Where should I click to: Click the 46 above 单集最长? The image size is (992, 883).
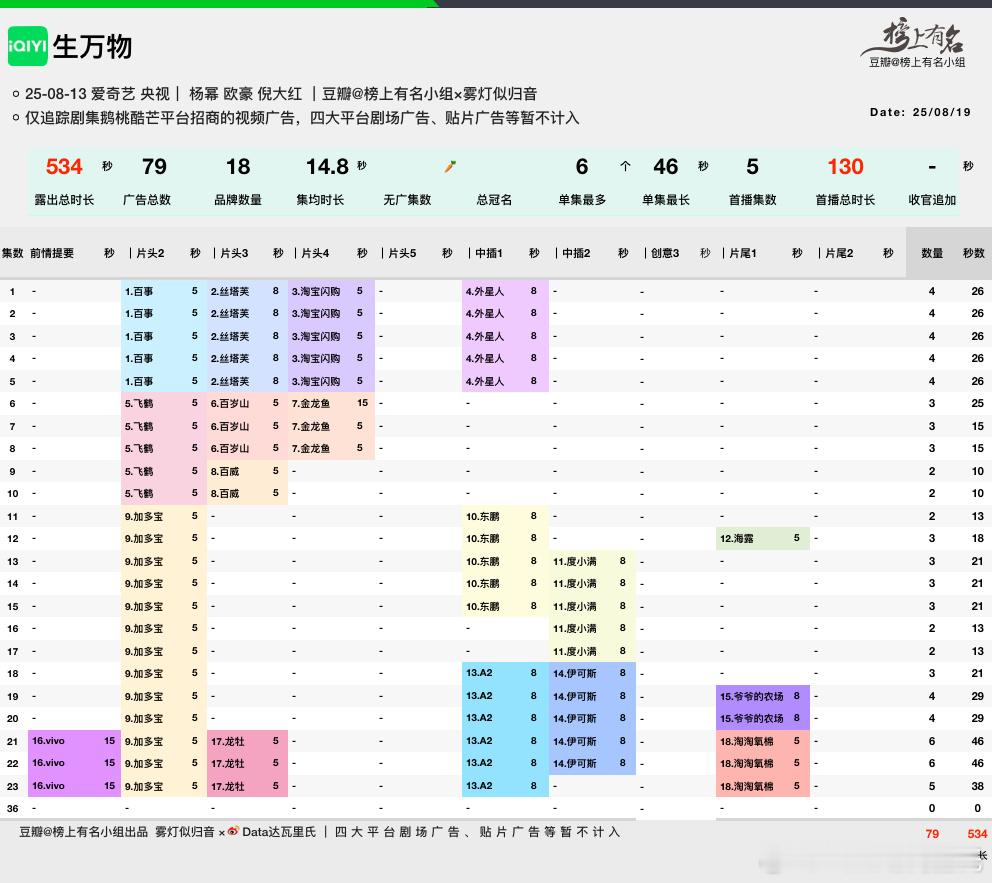point(666,166)
